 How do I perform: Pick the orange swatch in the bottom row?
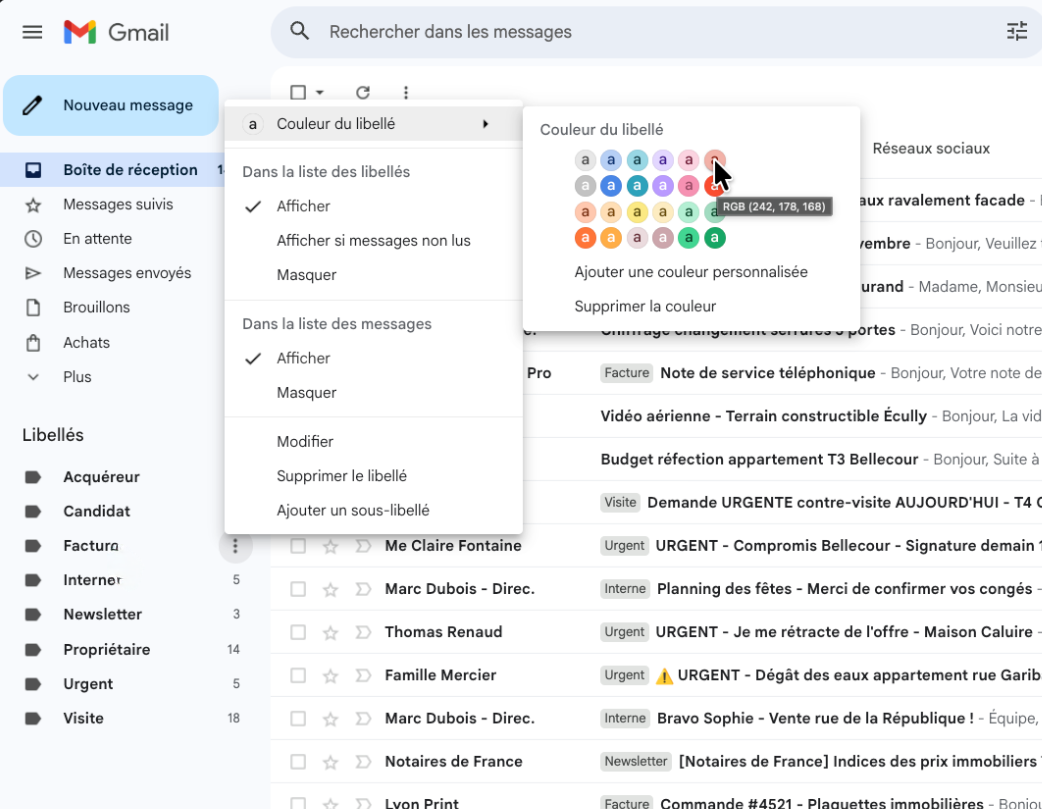coord(611,238)
